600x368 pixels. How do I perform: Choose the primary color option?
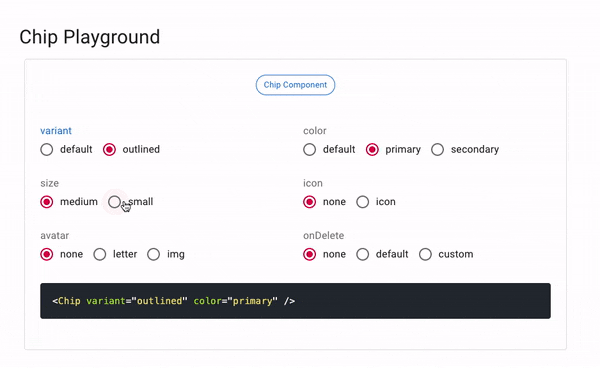click(372, 149)
